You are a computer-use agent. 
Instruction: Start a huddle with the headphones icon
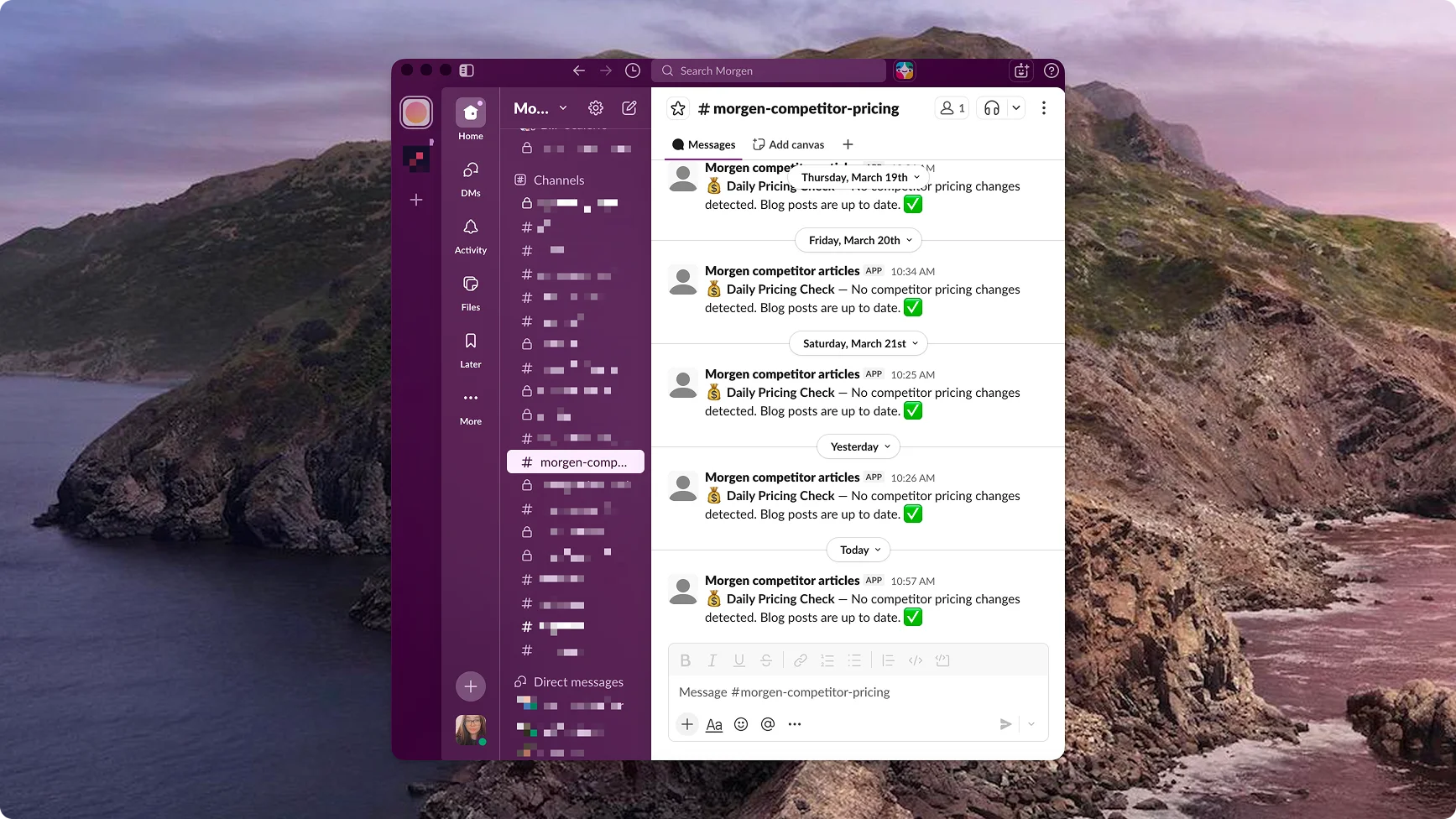(991, 107)
